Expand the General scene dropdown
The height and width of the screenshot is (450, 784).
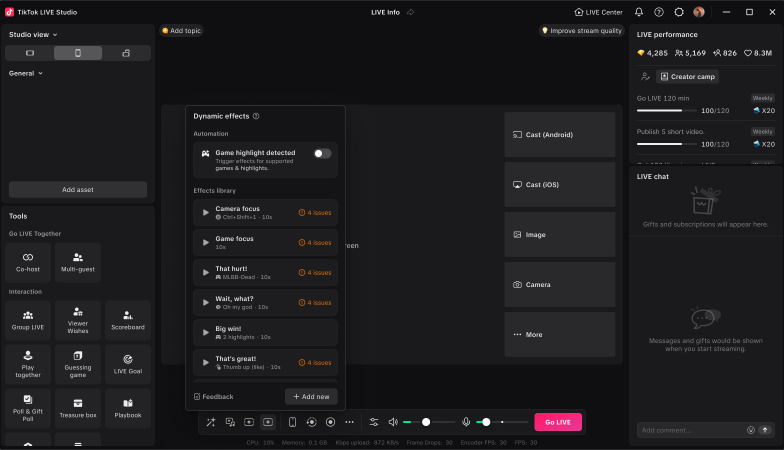tap(26, 73)
